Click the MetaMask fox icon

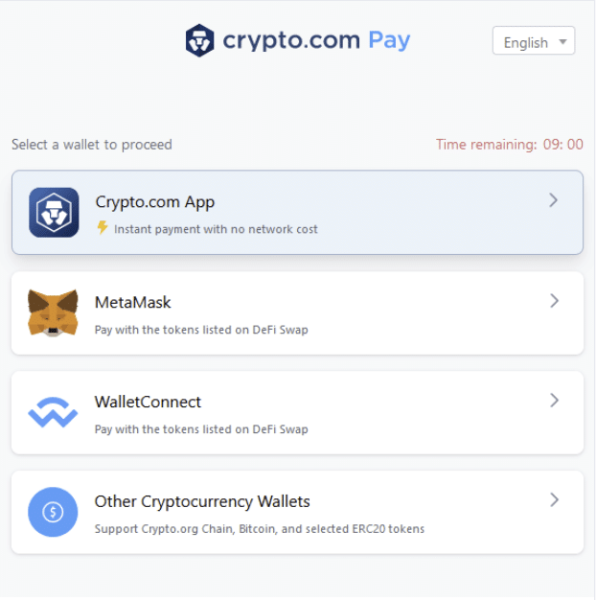(53, 313)
